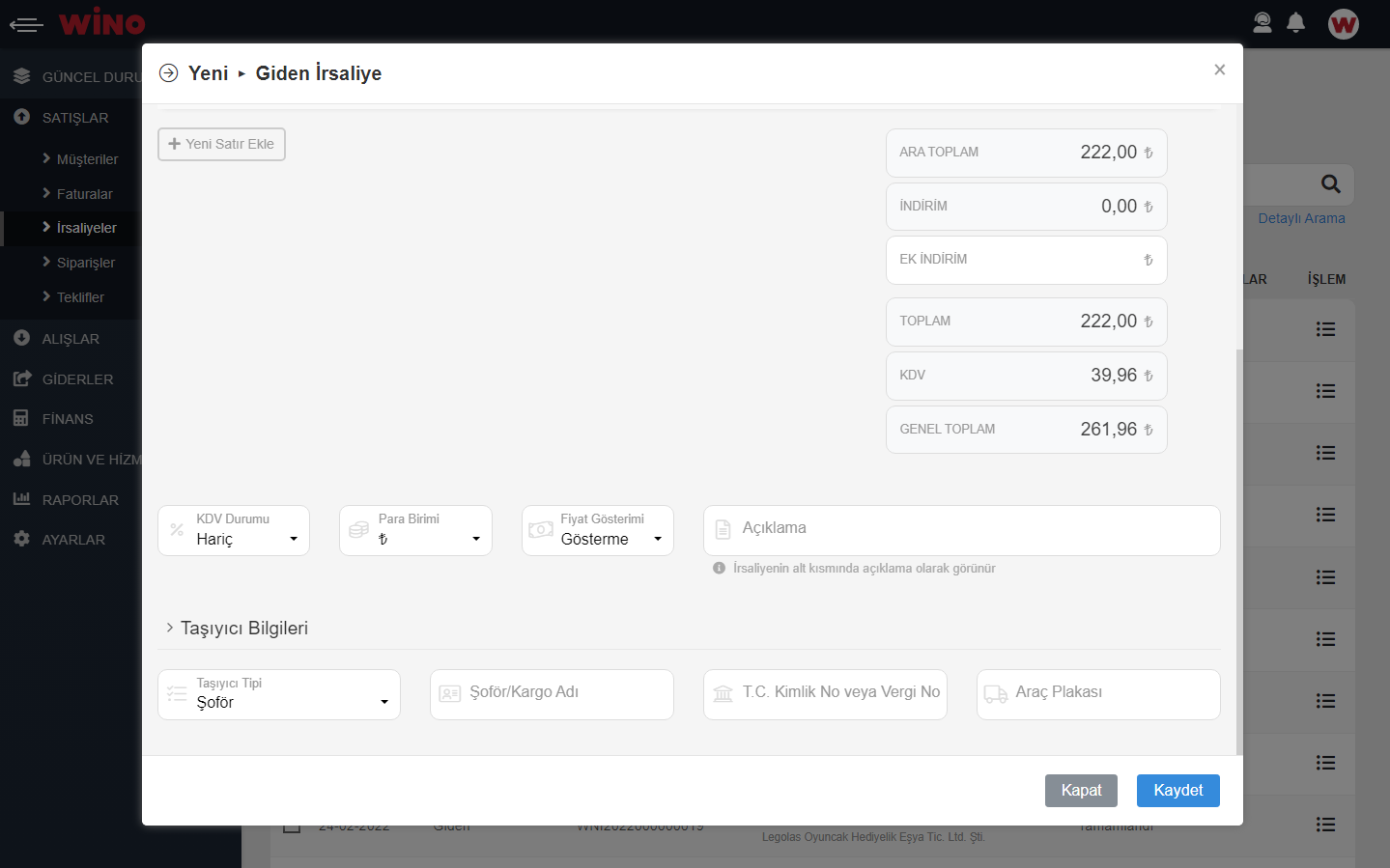Click the notifications bell icon
1390x868 pixels.
[1296, 23]
